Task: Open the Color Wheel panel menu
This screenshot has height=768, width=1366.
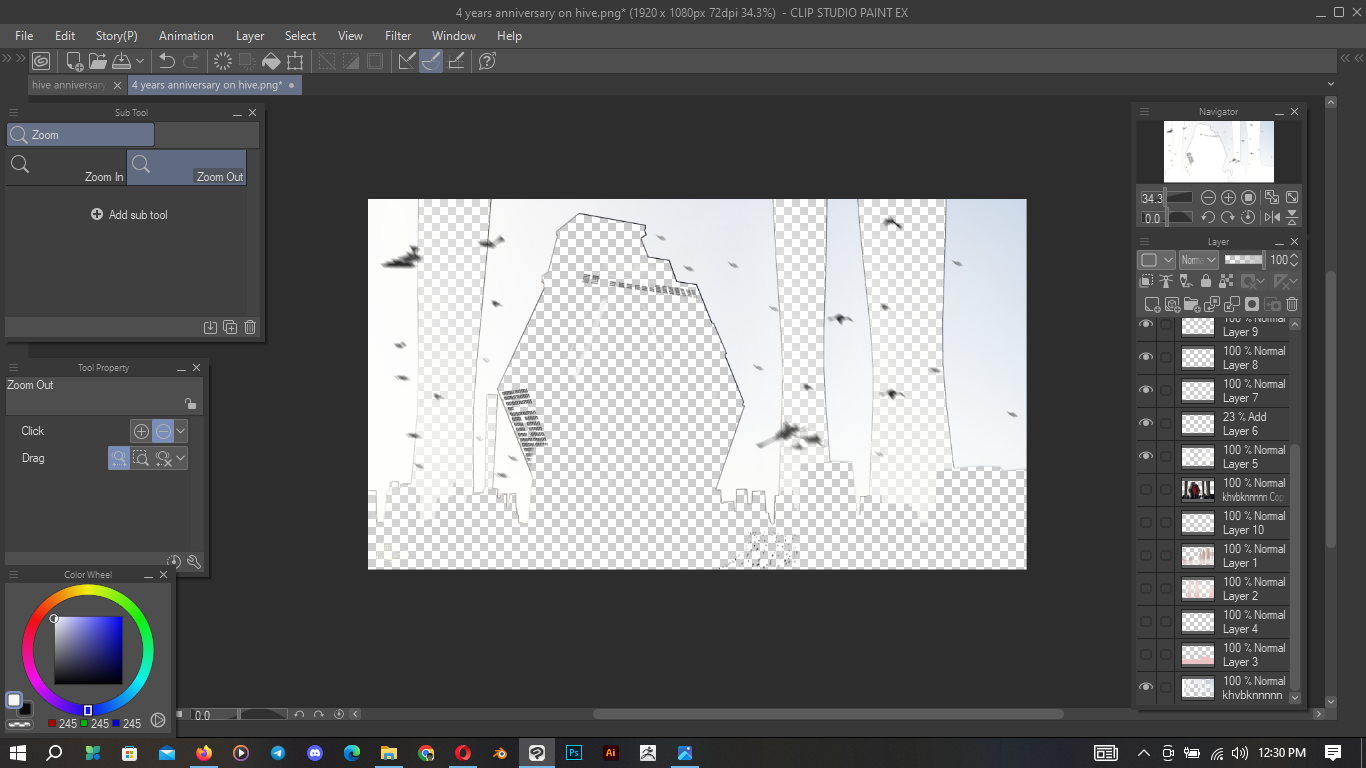Action: point(14,575)
